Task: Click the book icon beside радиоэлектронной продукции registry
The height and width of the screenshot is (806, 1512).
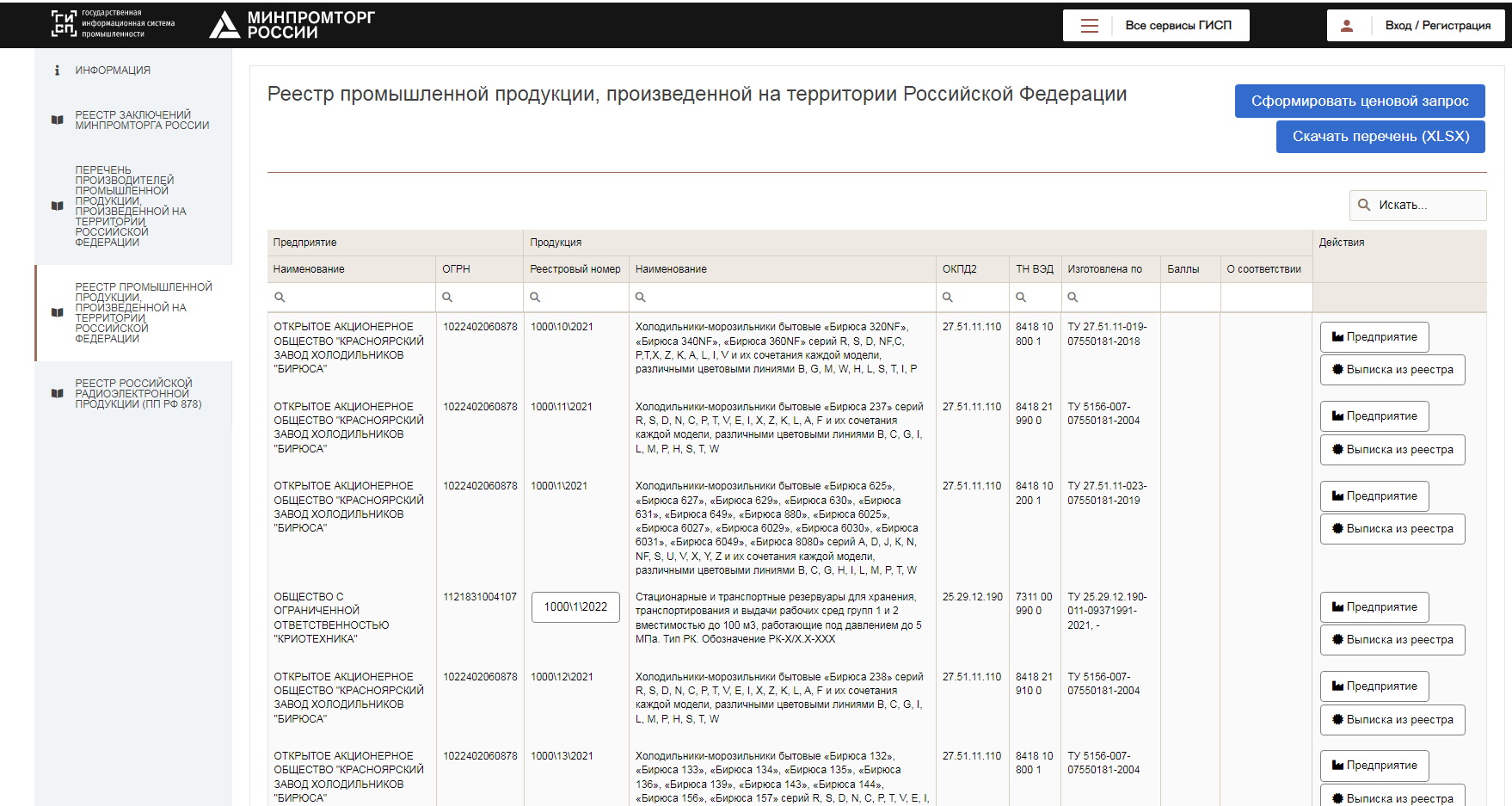Action: pos(57,394)
